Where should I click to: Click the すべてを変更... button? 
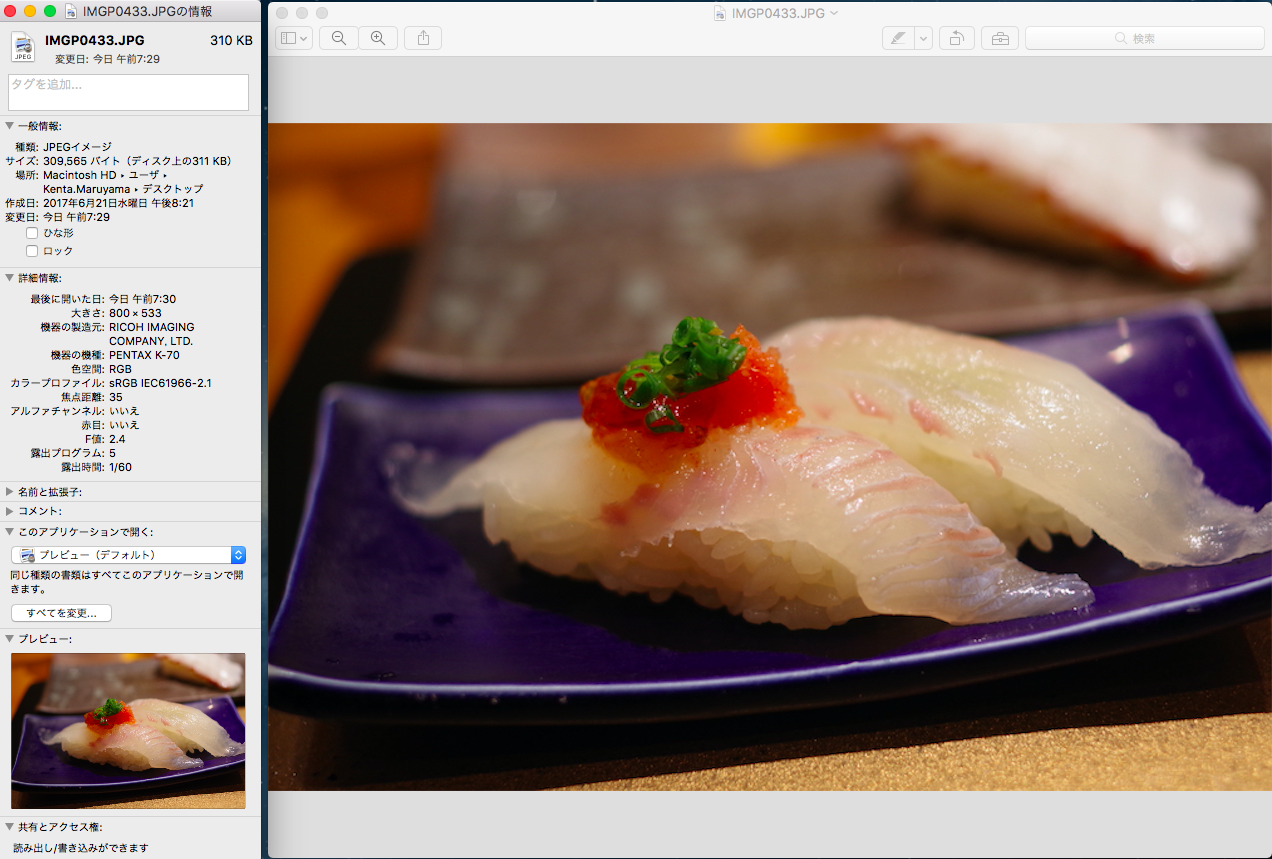[x=62, y=613]
